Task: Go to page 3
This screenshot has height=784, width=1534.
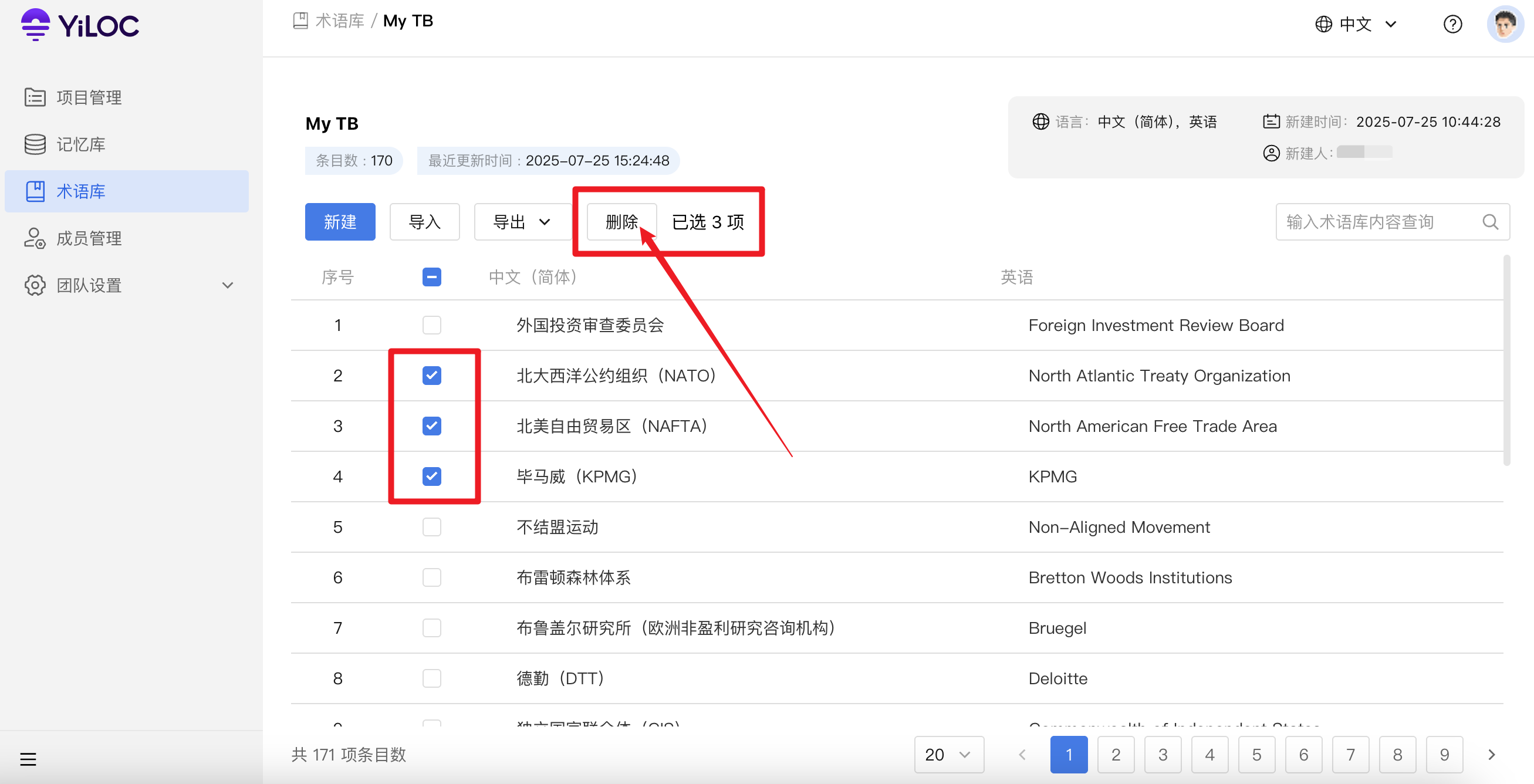Action: point(1163,755)
